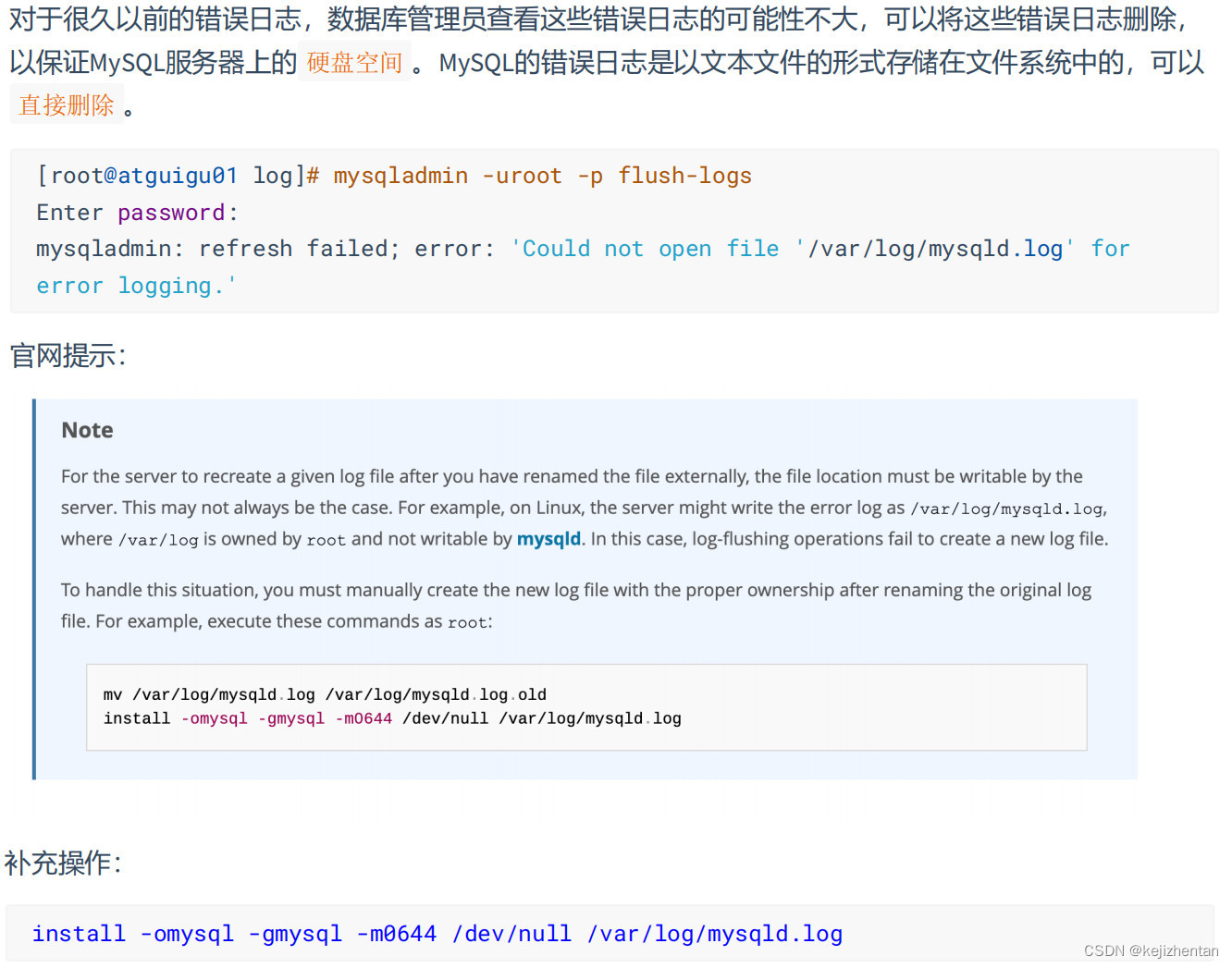Click the Note heading
The height and width of the screenshot is (968, 1232).
pyautogui.click(x=87, y=430)
